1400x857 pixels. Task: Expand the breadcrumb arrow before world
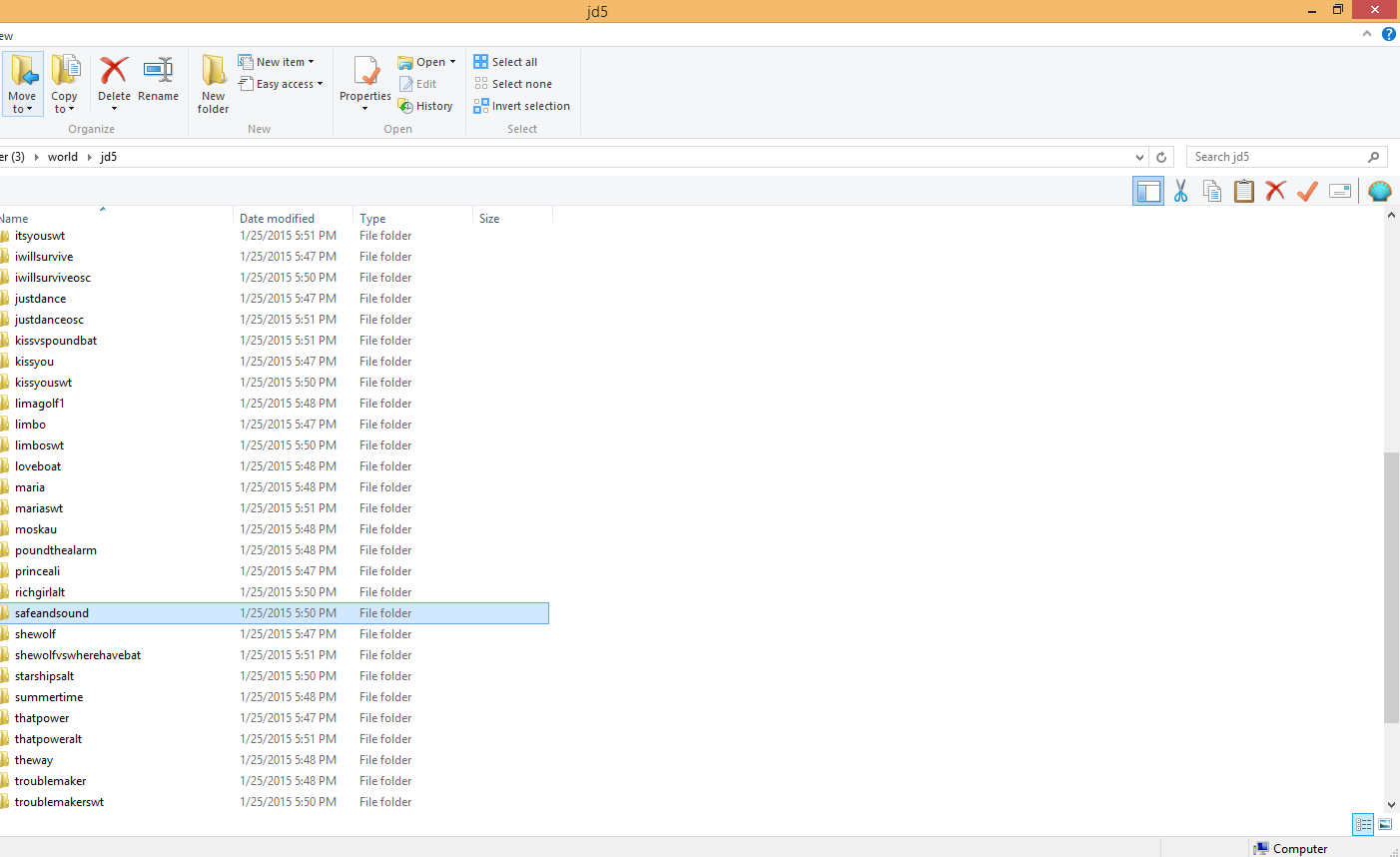pos(37,157)
